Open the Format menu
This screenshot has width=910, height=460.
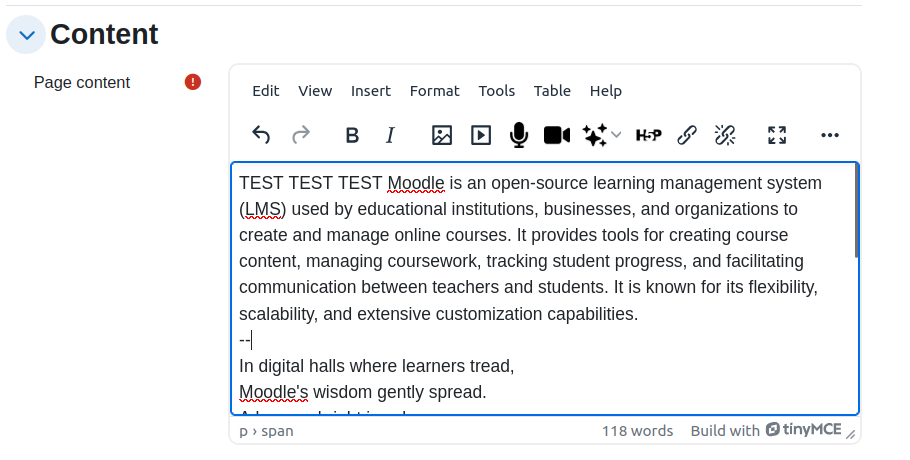pos(435,91)
